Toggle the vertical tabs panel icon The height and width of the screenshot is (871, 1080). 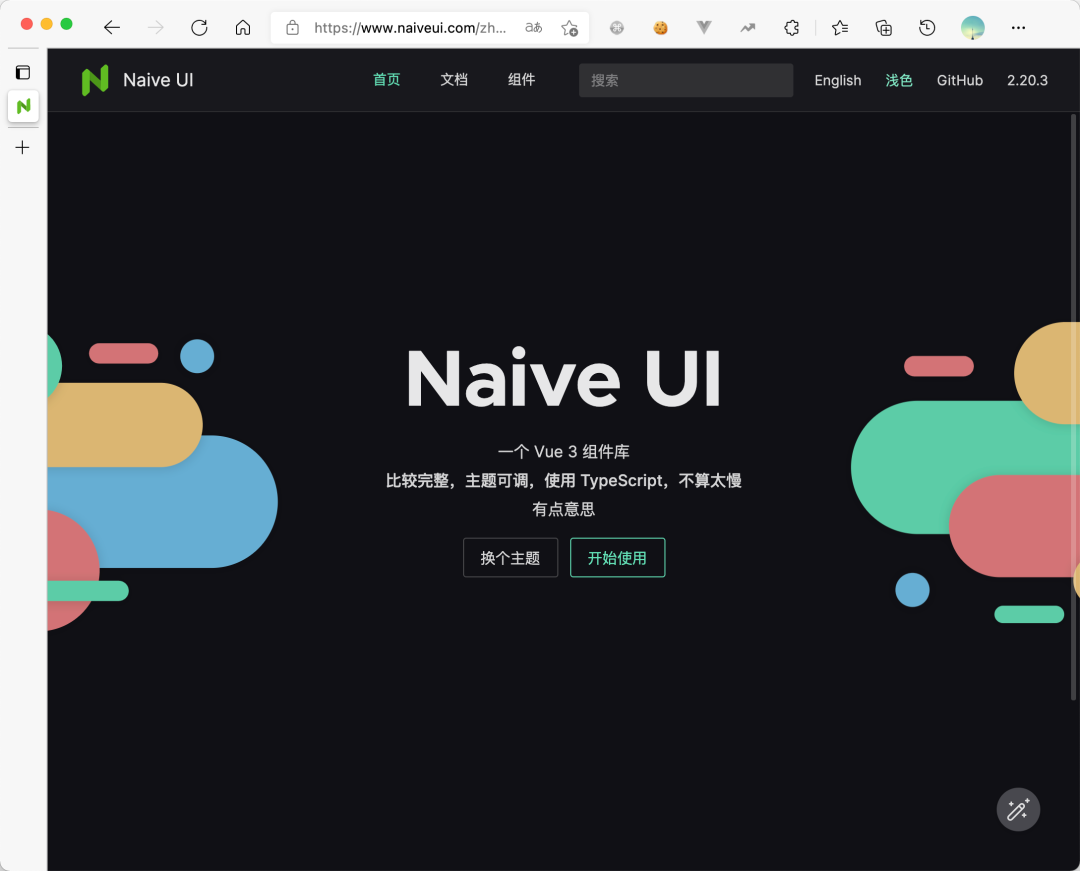click(23, 72)
